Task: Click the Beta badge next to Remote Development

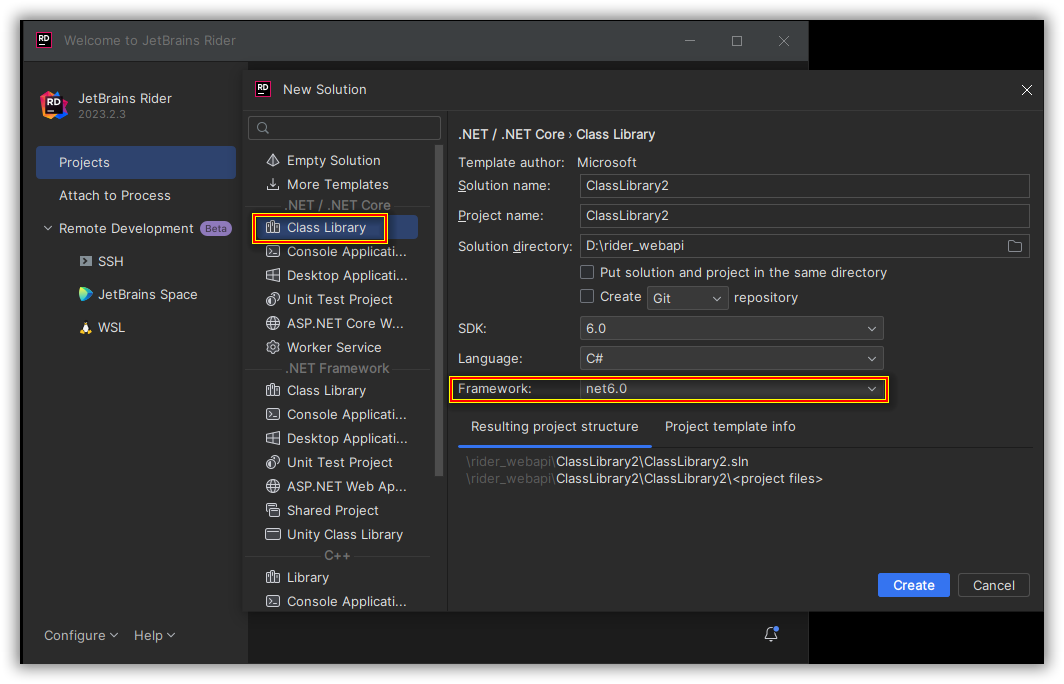Action: tap(216, 228)
